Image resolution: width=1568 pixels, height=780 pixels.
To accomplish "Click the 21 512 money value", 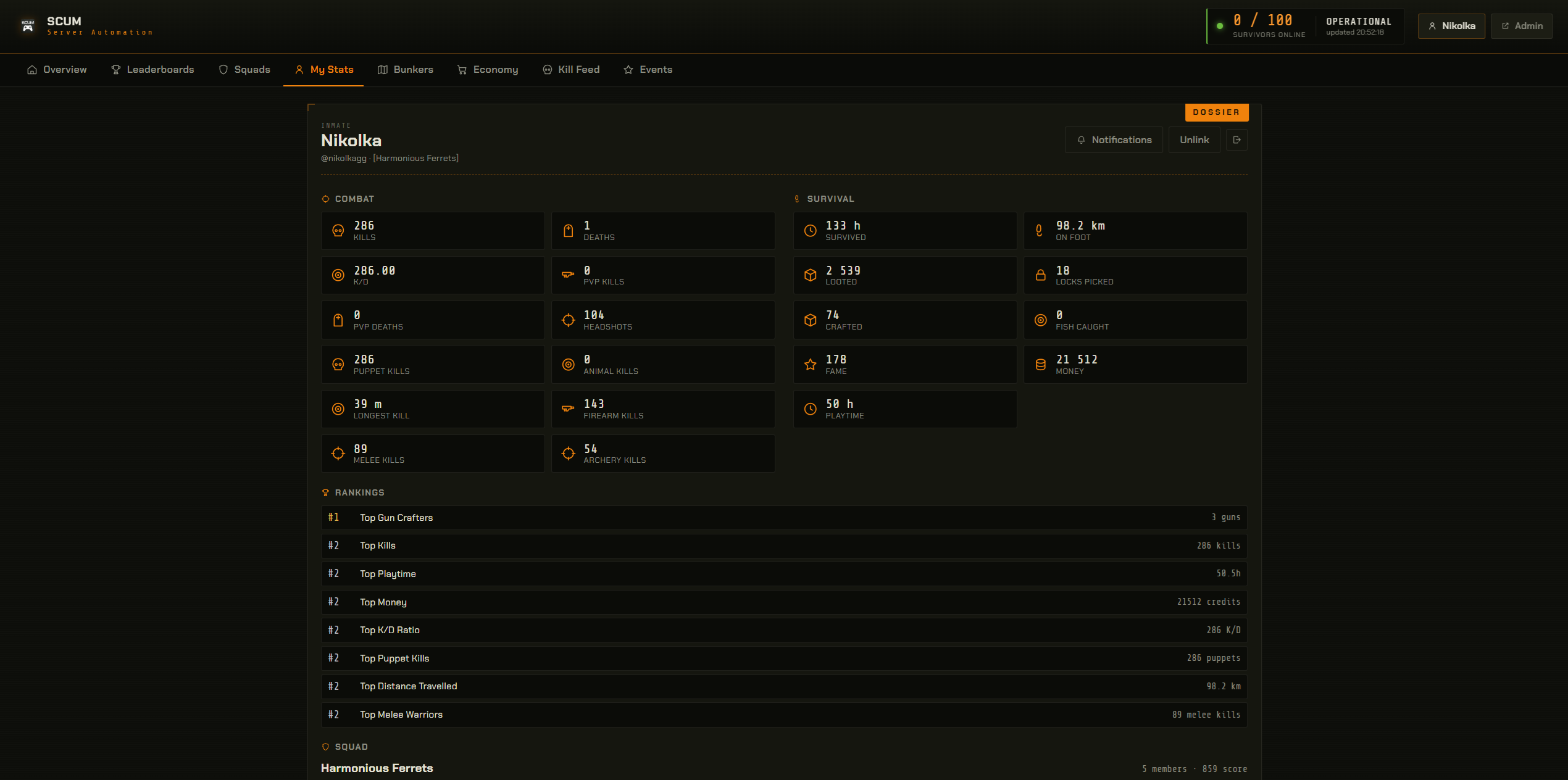I will [1077, 360].
